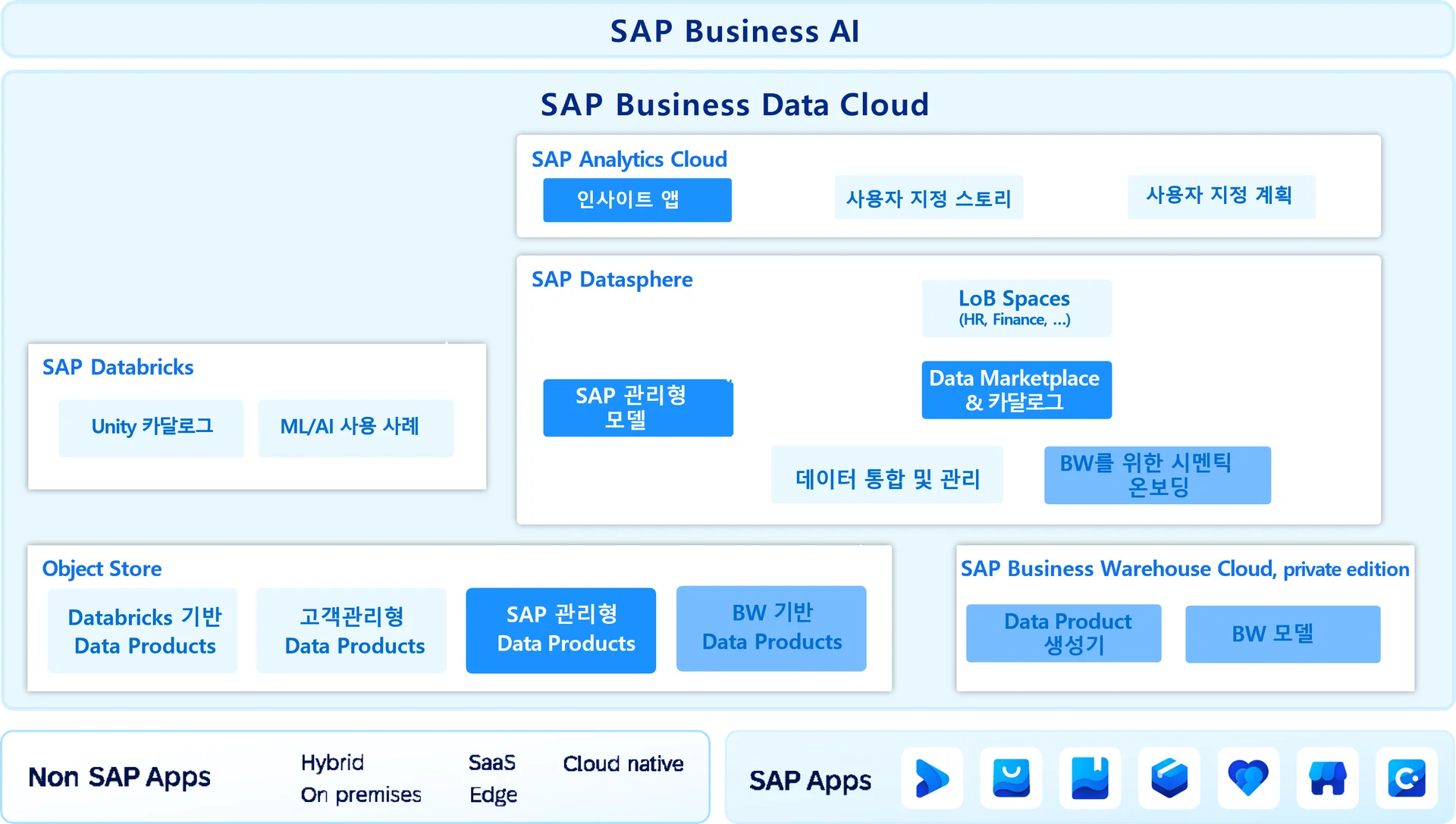
Task: Select Databricks 기반 Data Products box
Action: (143, 631)
